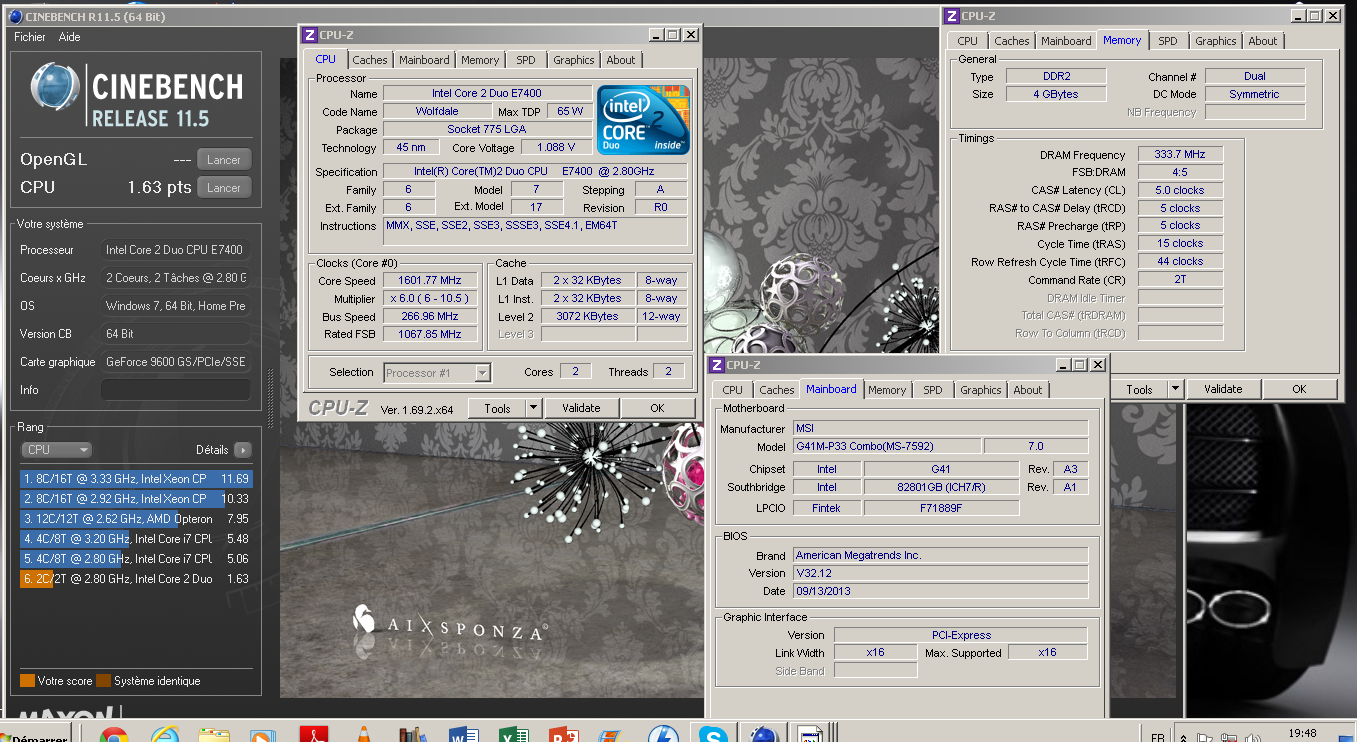Click the Z icon in front CPU-Z title bar
The image size is (1357, 742).
(311, 34)
